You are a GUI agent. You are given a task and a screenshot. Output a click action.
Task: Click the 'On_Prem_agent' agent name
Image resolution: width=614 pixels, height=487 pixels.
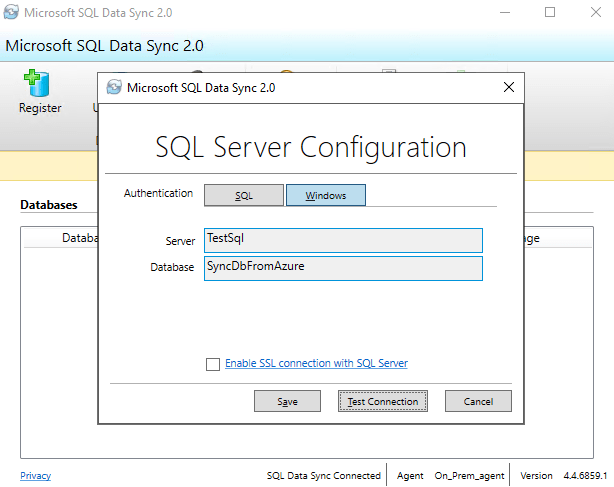click(469, 476)
